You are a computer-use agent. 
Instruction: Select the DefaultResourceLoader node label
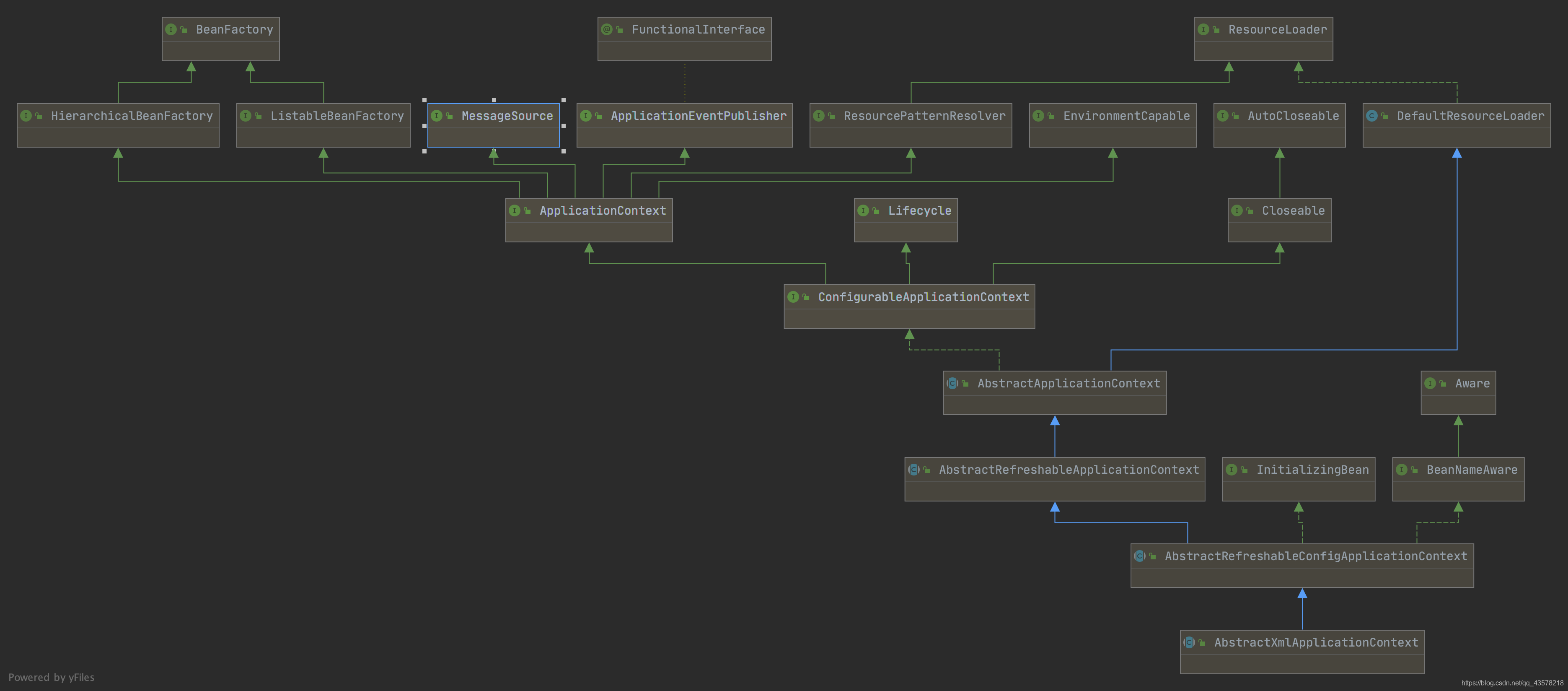point(1471,116)
